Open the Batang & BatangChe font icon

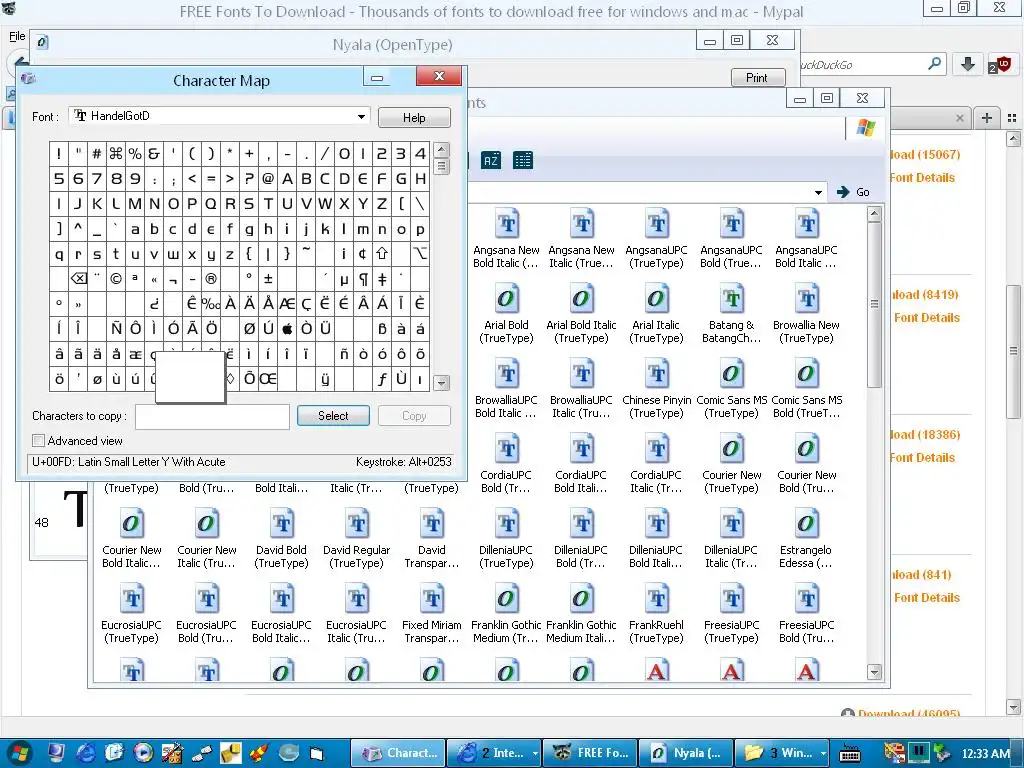[731, 313]
